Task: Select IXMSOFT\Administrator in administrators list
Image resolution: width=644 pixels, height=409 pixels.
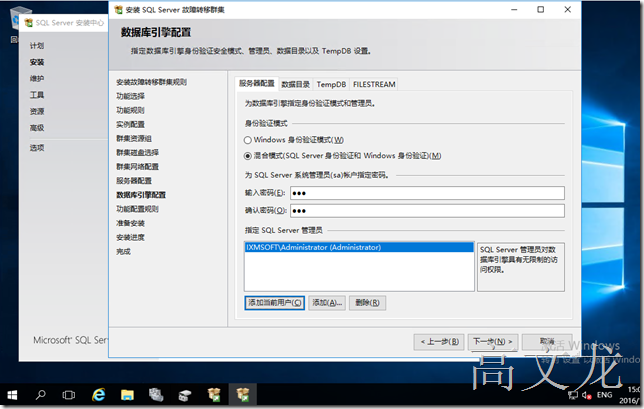Action: coord(359,247)
